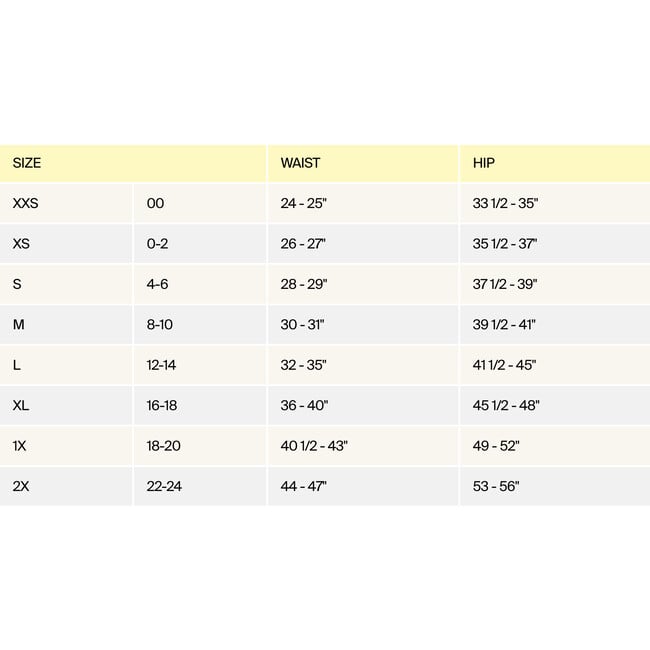Click the 33 1/2 - 35" hip value

tap(505, 203)
